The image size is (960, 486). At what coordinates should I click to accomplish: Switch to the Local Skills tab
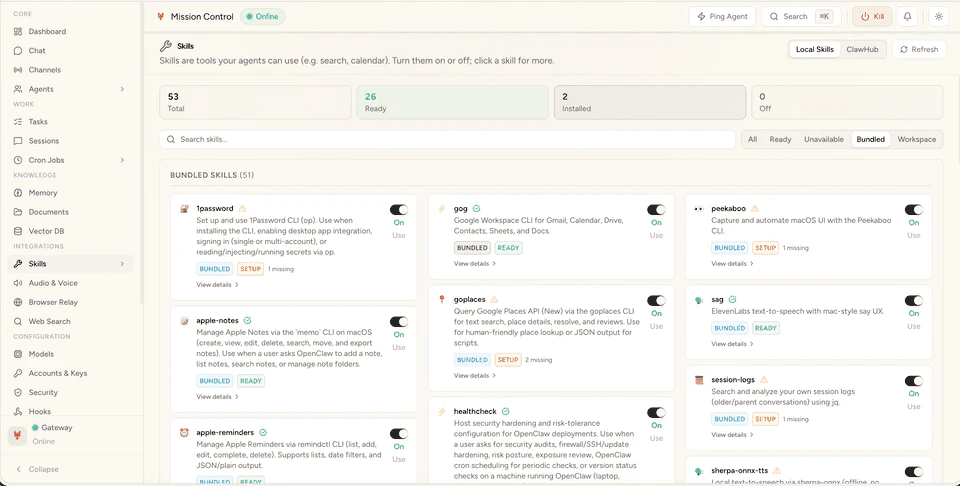tap(814, 50)
